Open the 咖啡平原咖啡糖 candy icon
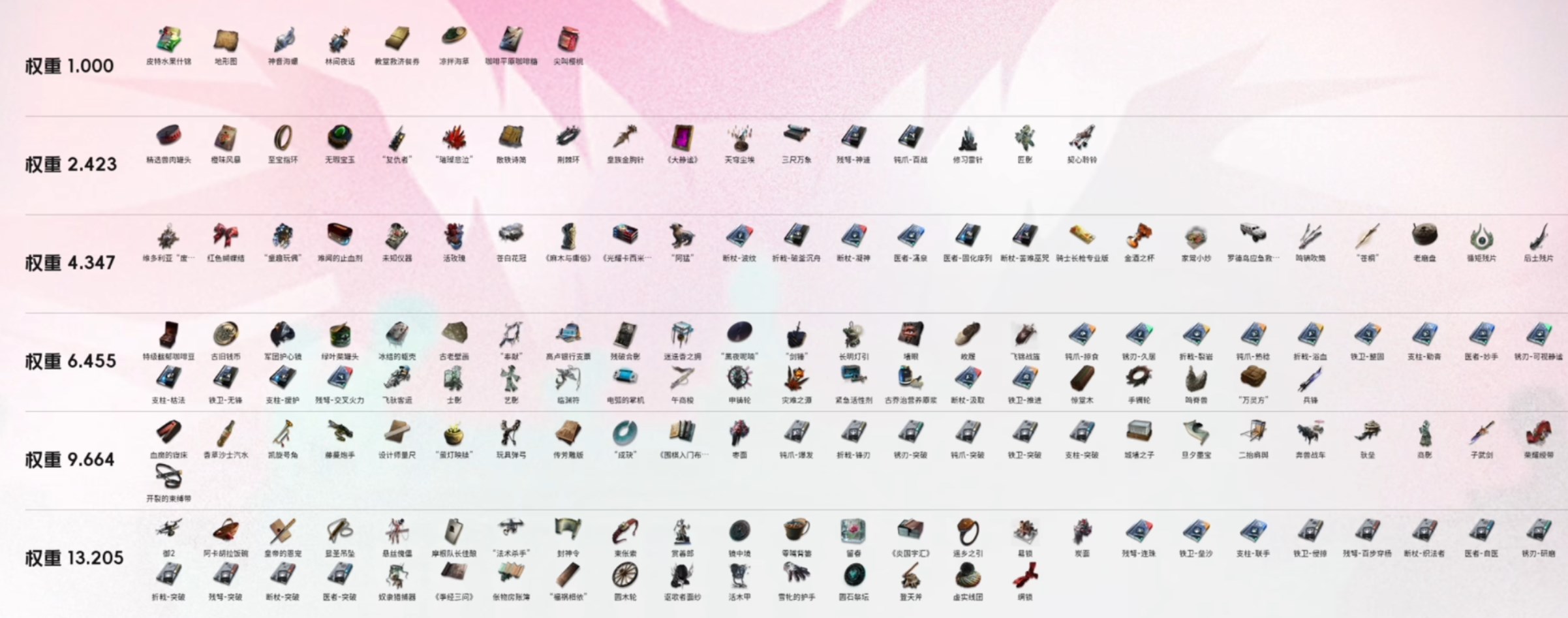This screenshot has width=1568, height=618. click(x=511, y=40)
